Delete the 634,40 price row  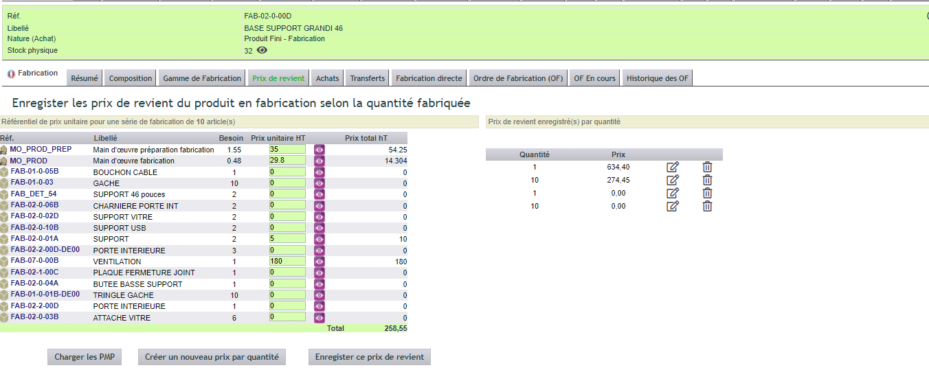[x=707, y=167]
